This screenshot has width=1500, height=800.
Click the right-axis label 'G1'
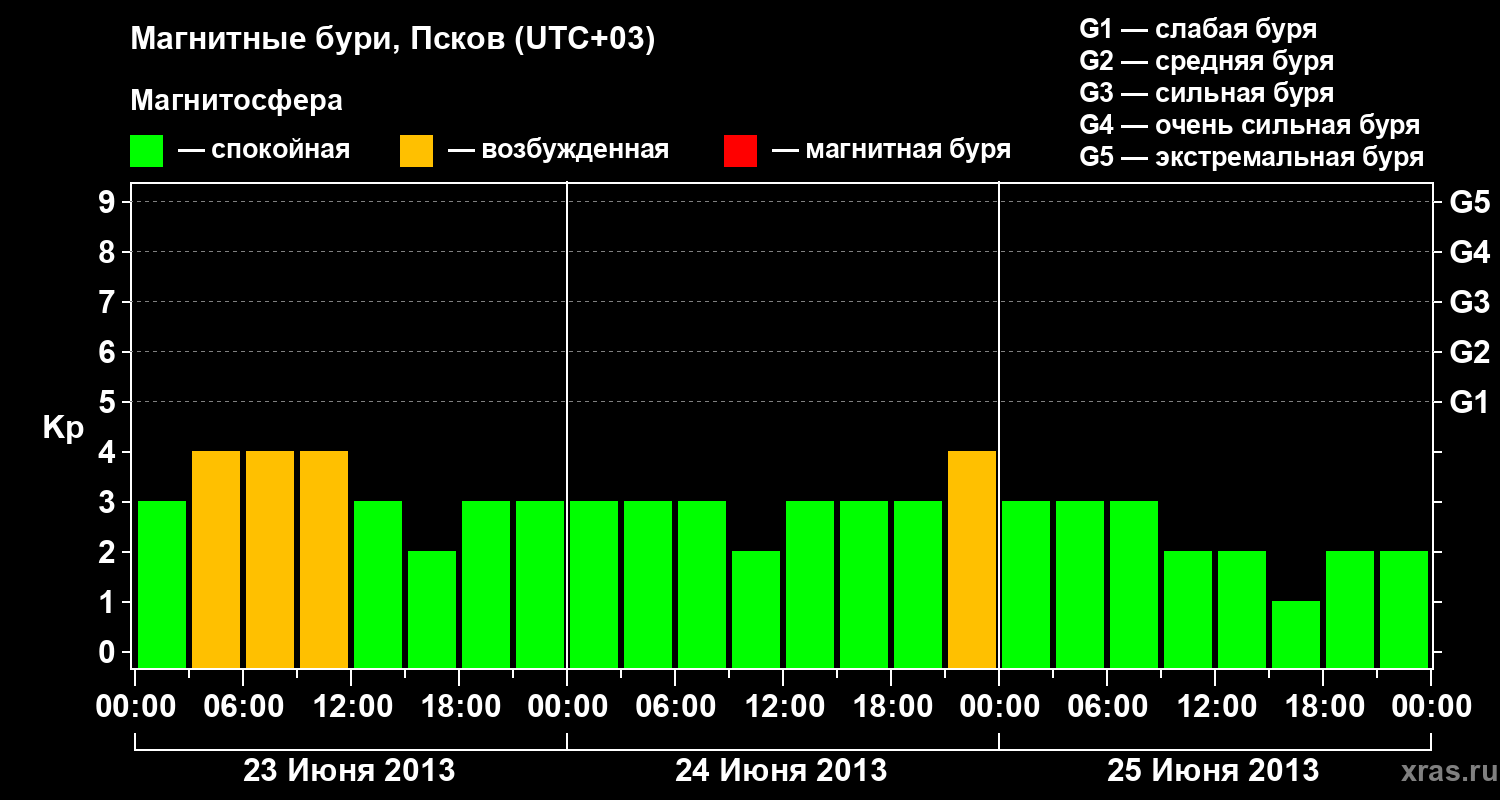pos(1470,402)
